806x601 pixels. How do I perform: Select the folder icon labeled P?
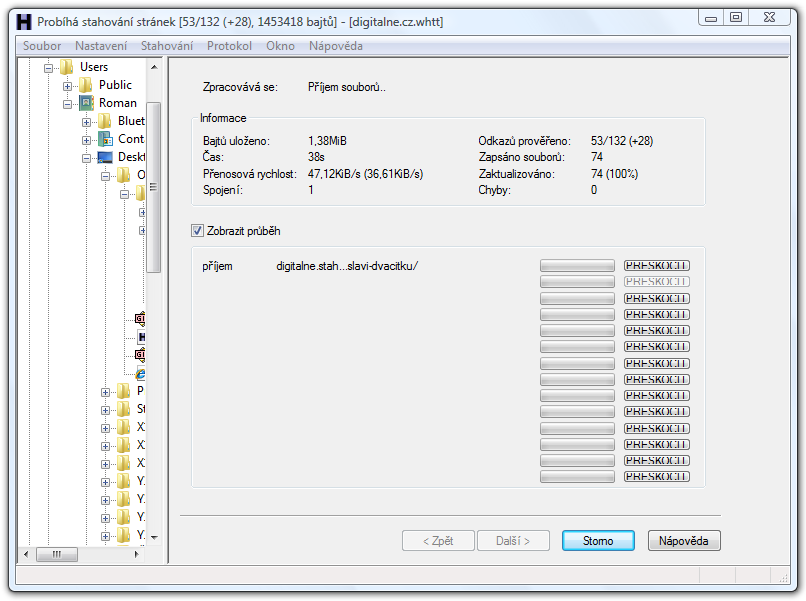[x=124, y=391]
